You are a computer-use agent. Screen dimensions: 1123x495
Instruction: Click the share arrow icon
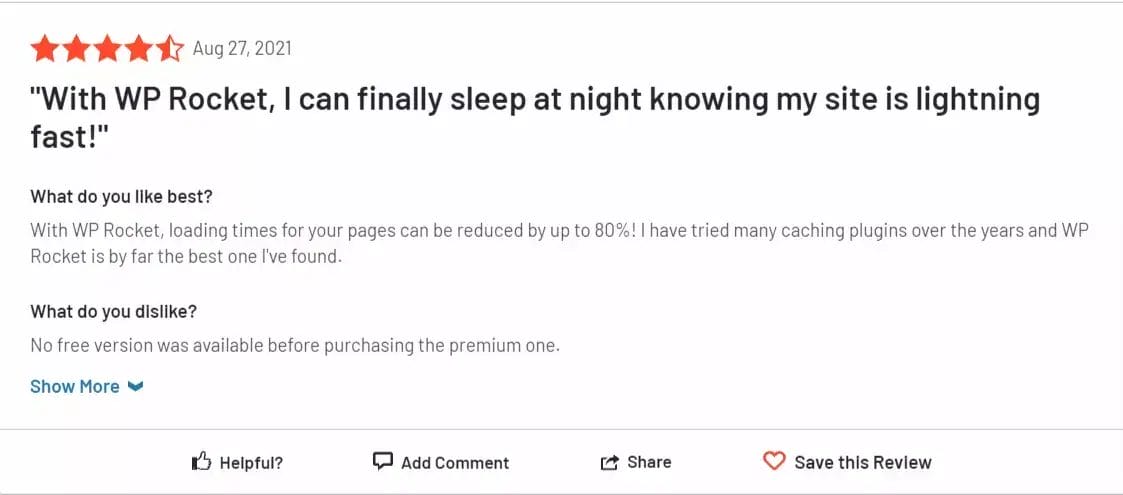coord(609,462)
